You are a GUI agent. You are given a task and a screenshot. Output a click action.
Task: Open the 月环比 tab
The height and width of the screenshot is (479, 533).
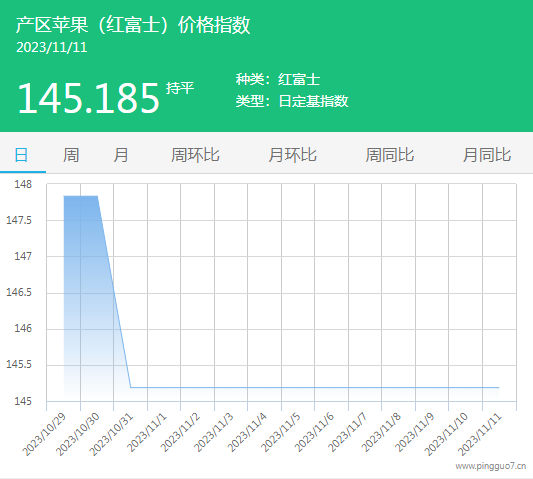point(292,155)
